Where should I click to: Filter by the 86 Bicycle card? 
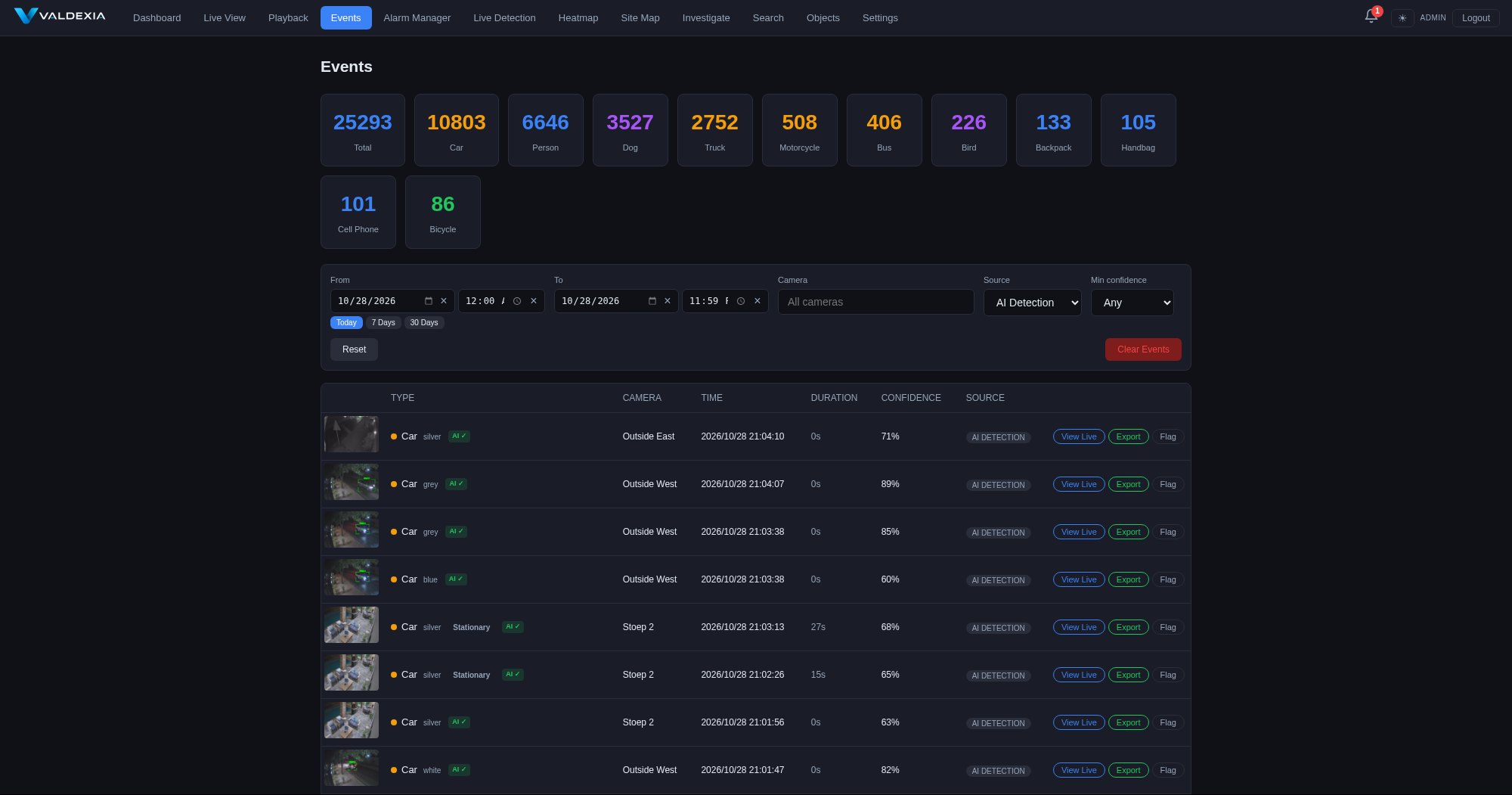pyautogui.click(x=443, y=212)
